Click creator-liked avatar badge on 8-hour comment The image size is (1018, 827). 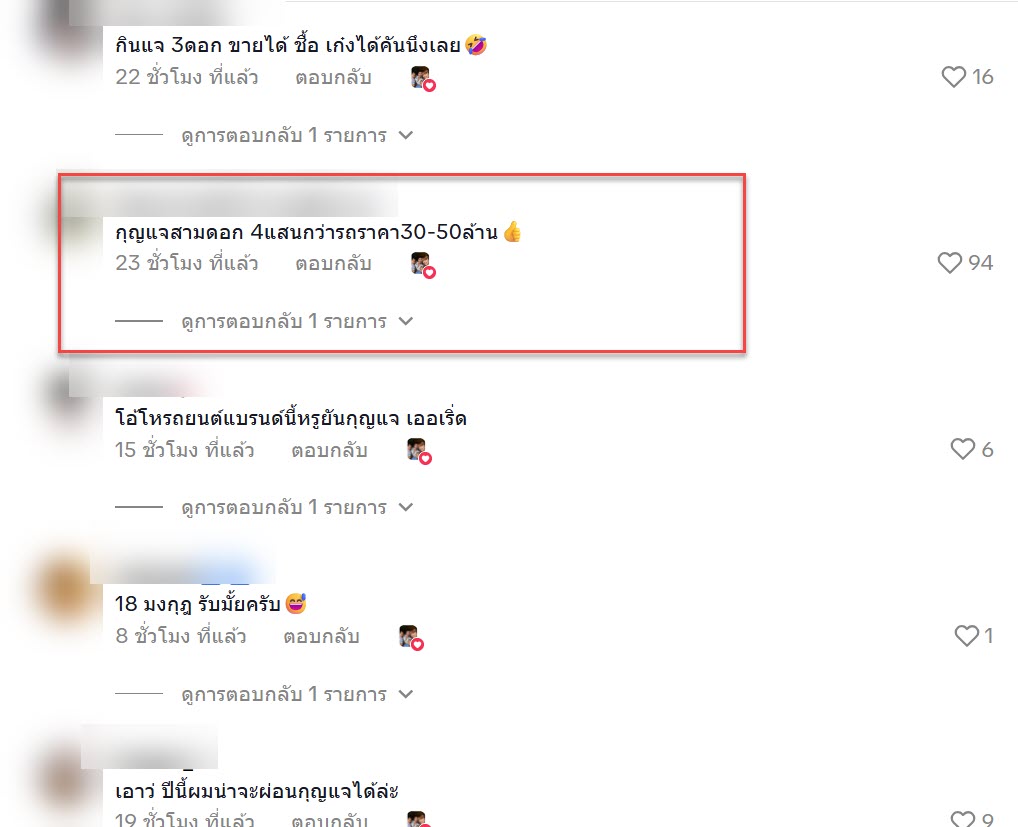(x=411, y=637)
